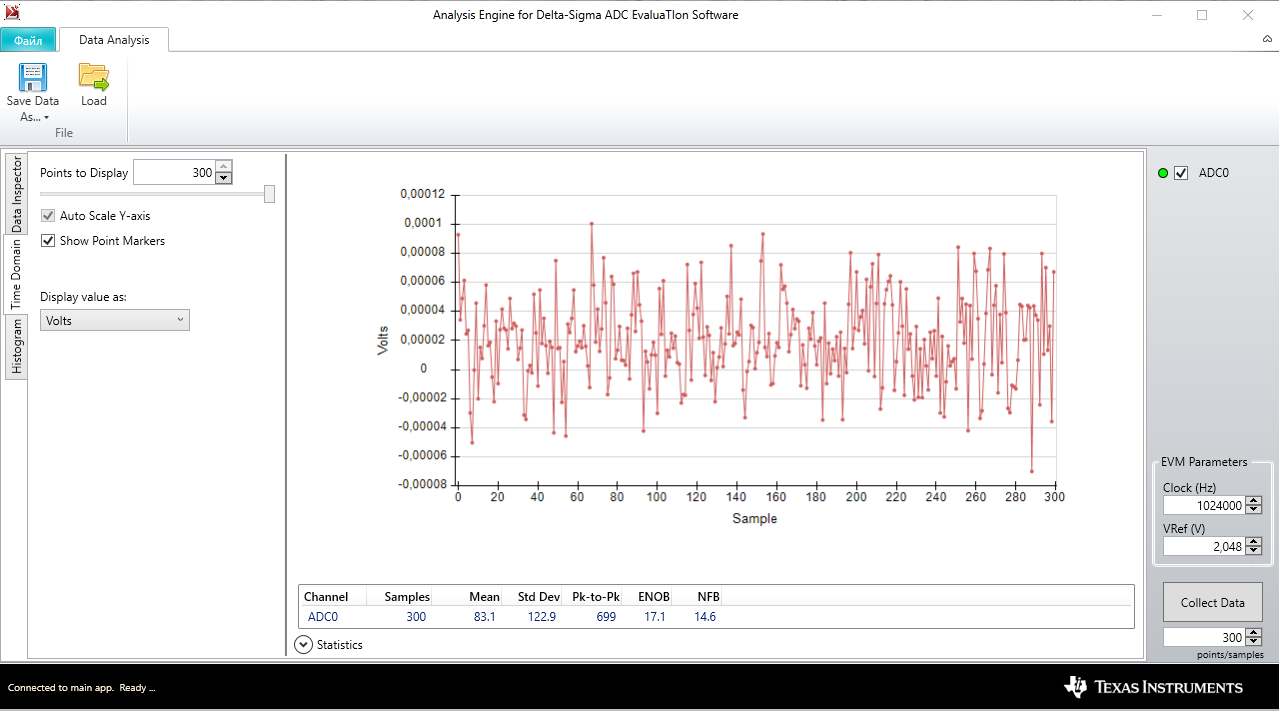Viewport: 1279px width, 711px height.
Task: Click the Points to Display input field
Action: 174,173
